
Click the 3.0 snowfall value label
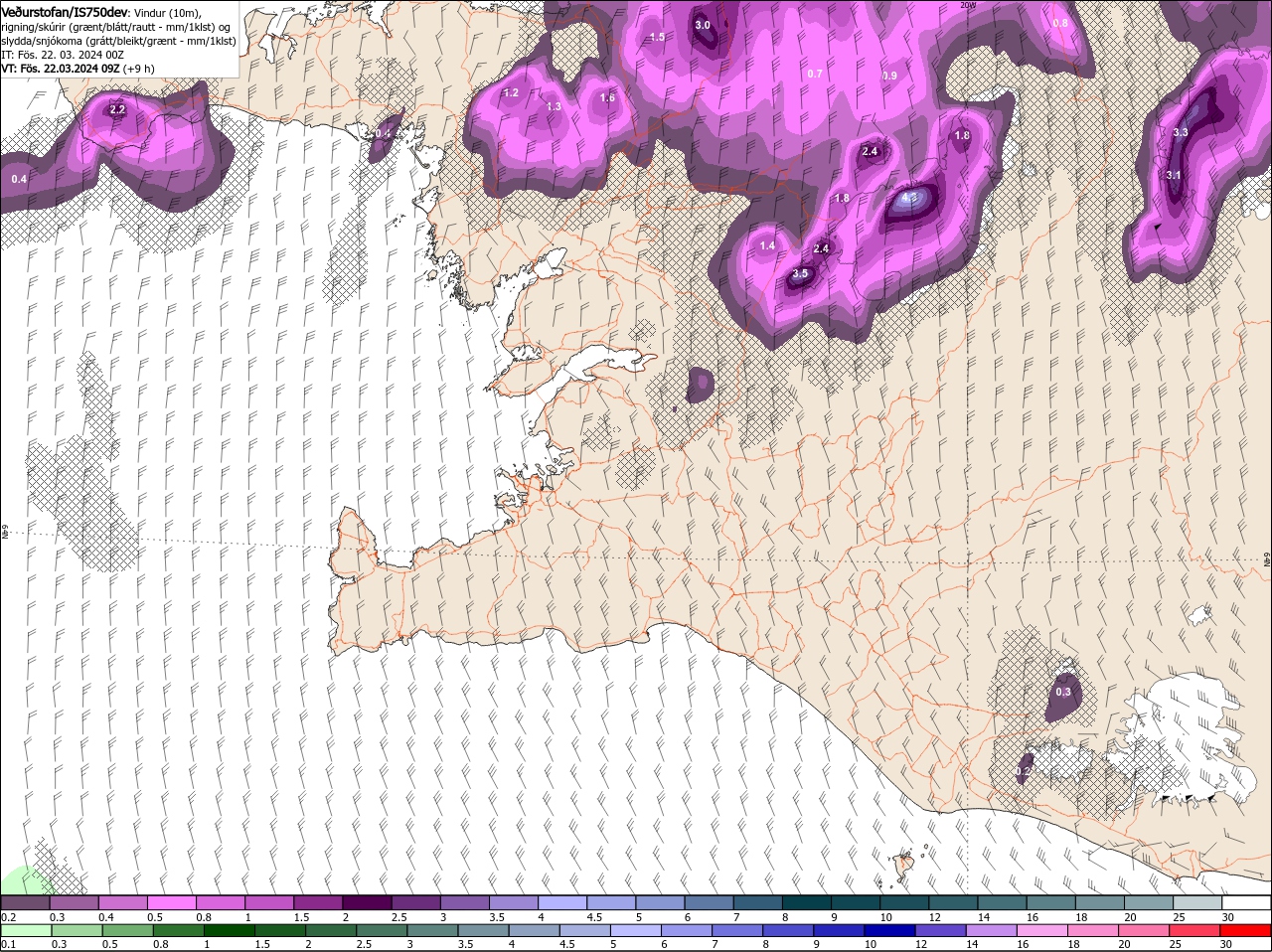pyautogui.click(x=703, y=25)
